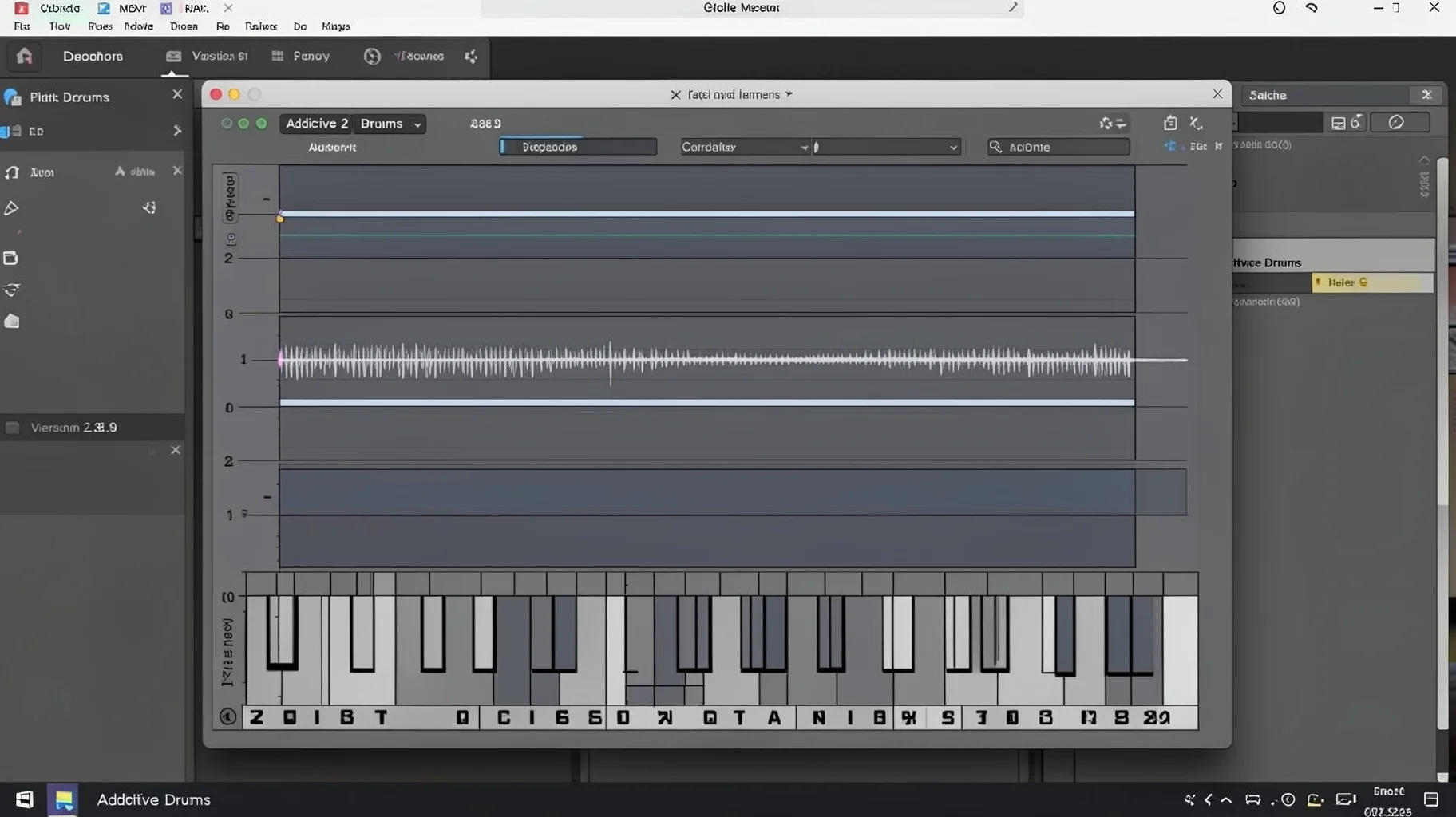Close the Salche panel
Image resolution: width=1456 pixels, height=817 pixels.
1426,95
